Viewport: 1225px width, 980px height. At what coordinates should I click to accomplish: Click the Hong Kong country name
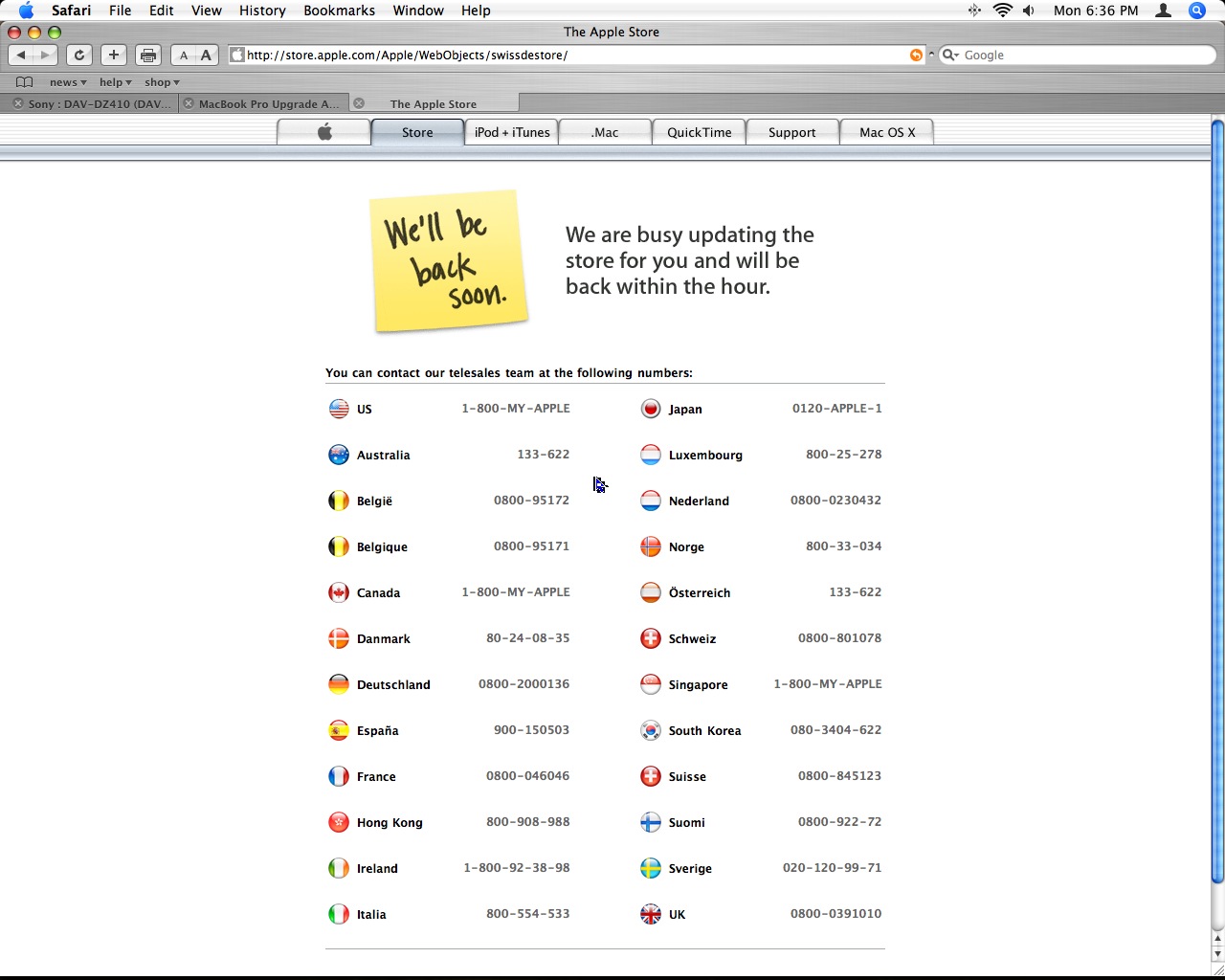click(390, 822)
